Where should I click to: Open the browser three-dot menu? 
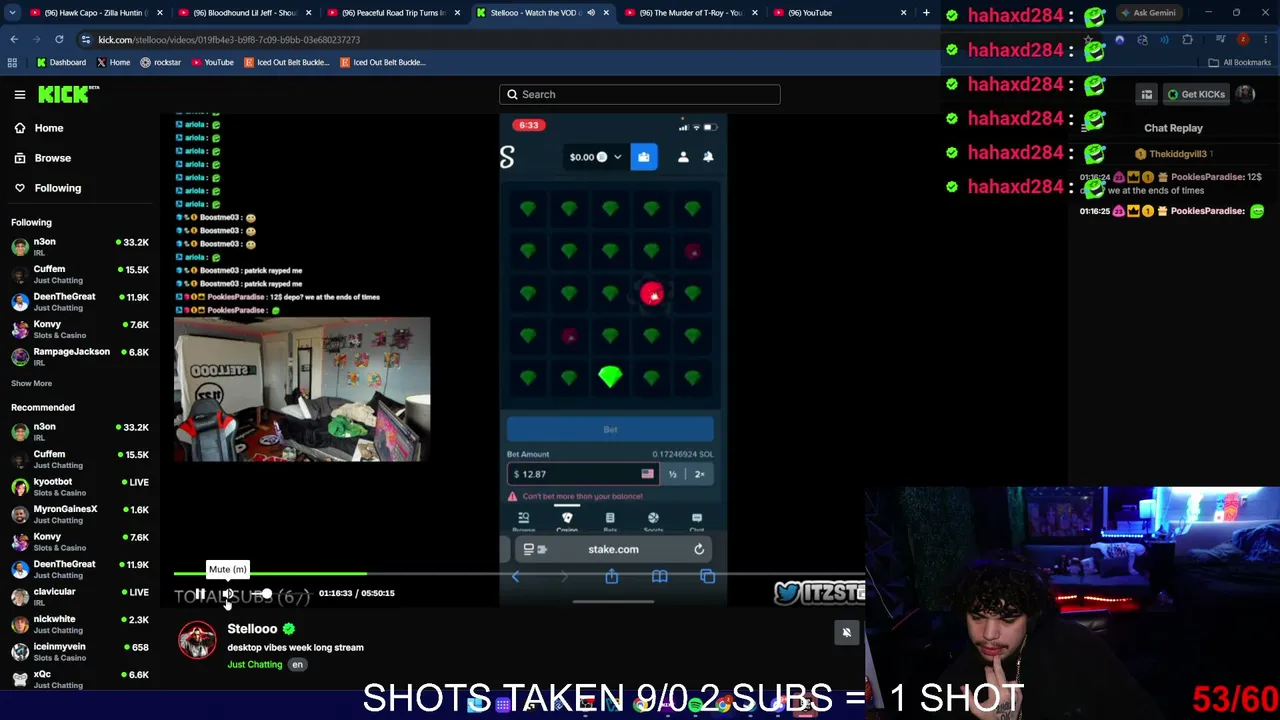coord(1267,40)
